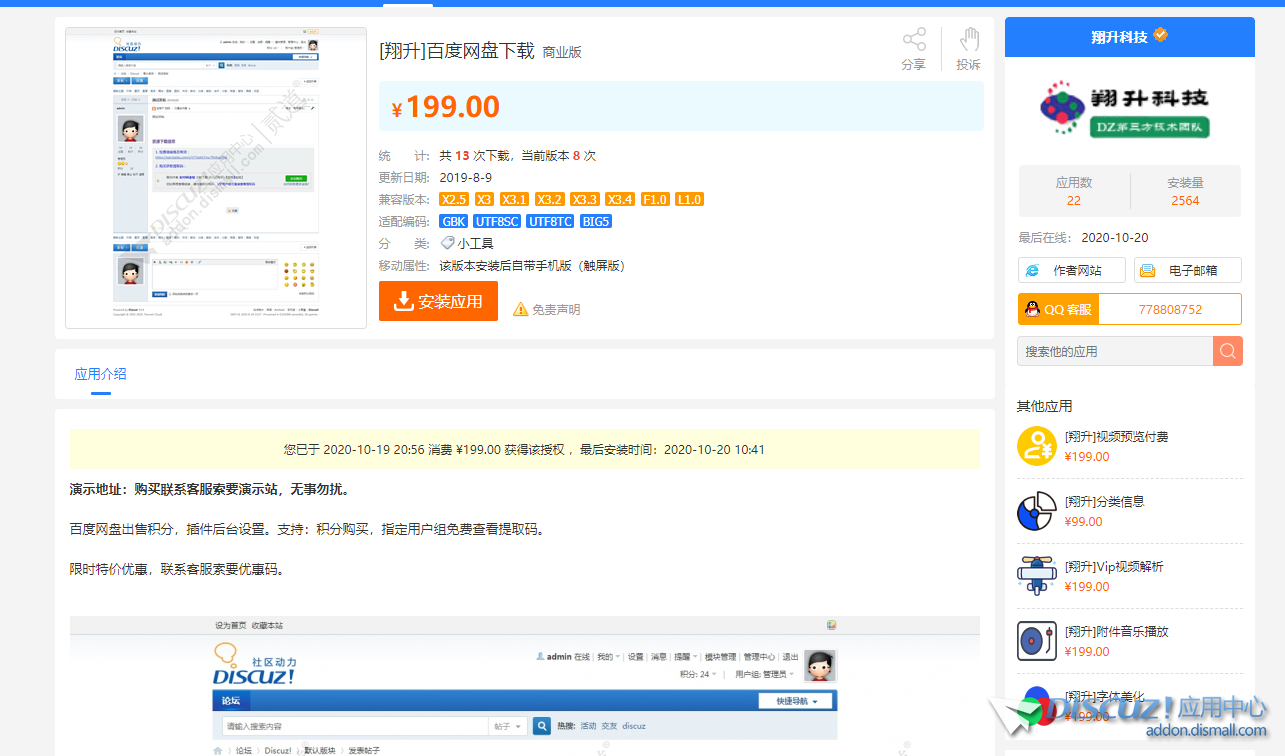Focus the 搜索他的应用 search field

(1116, 351)
